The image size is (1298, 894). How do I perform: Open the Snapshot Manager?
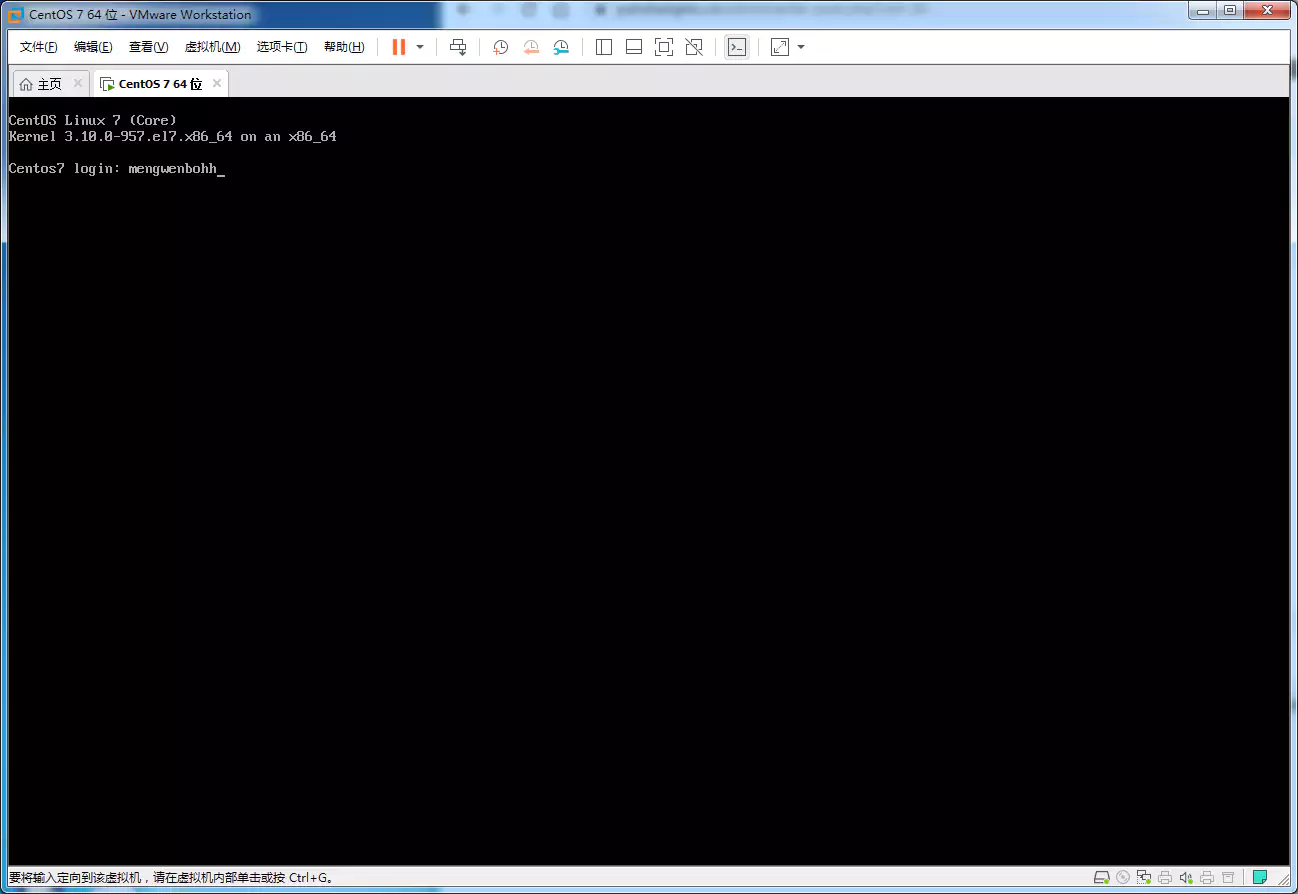(560, 46)
